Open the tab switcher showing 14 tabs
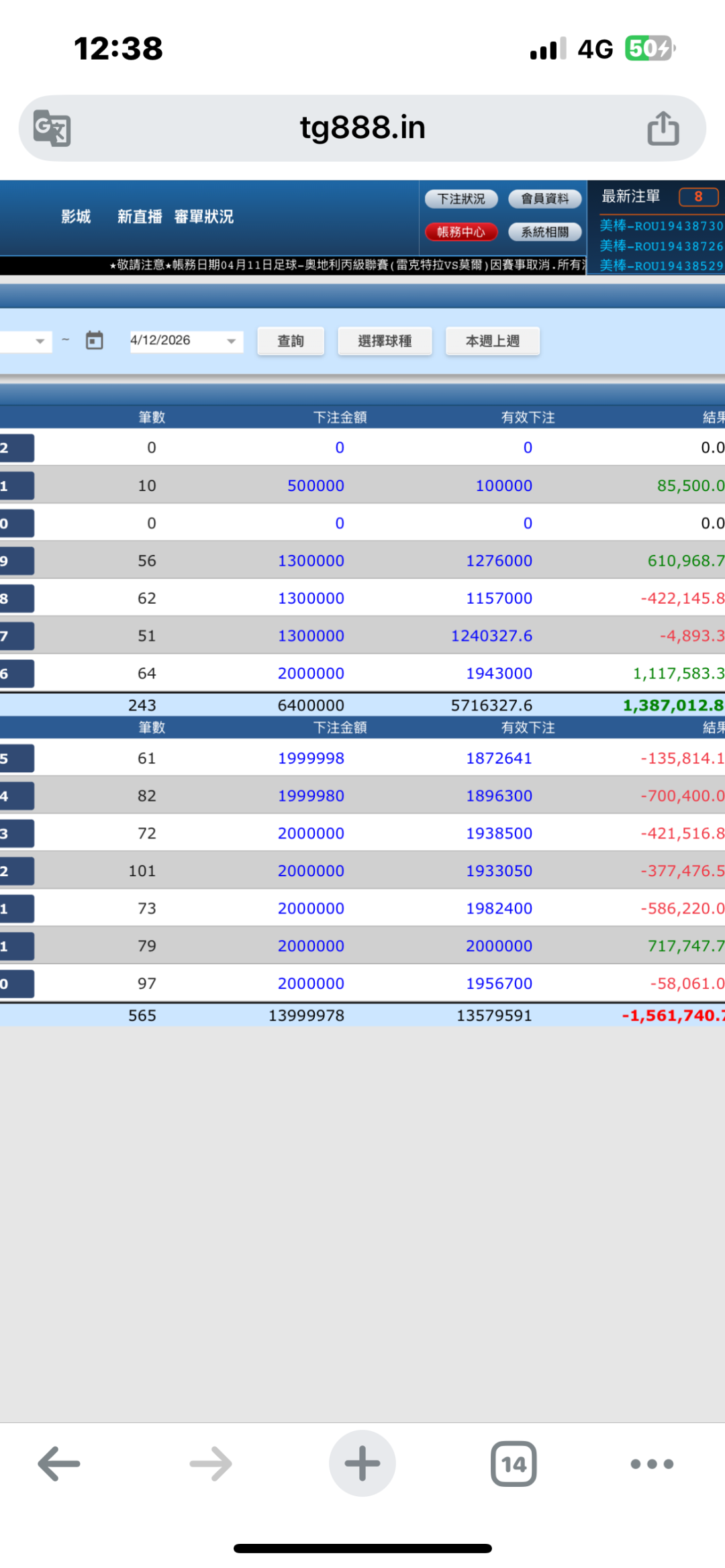Screen dimensions: 725x1568 click(514, 1463)
